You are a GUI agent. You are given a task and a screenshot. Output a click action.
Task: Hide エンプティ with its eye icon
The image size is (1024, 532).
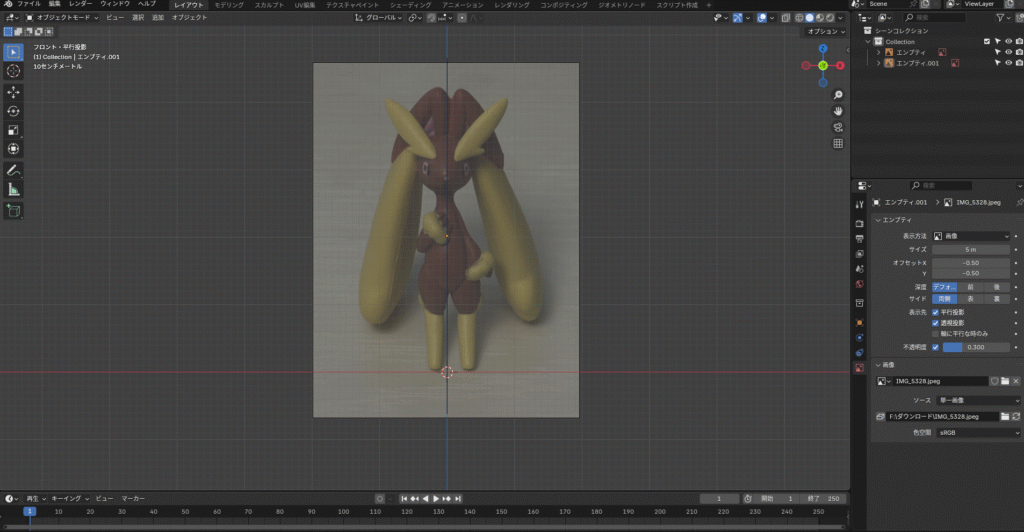pyautogui.click(x=1008, y=52)
